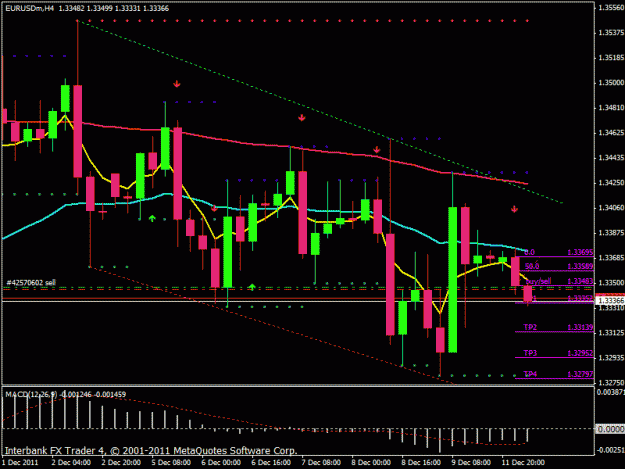
Task: Click the 1.34810 price scale label
Action: tap(611, 108)
